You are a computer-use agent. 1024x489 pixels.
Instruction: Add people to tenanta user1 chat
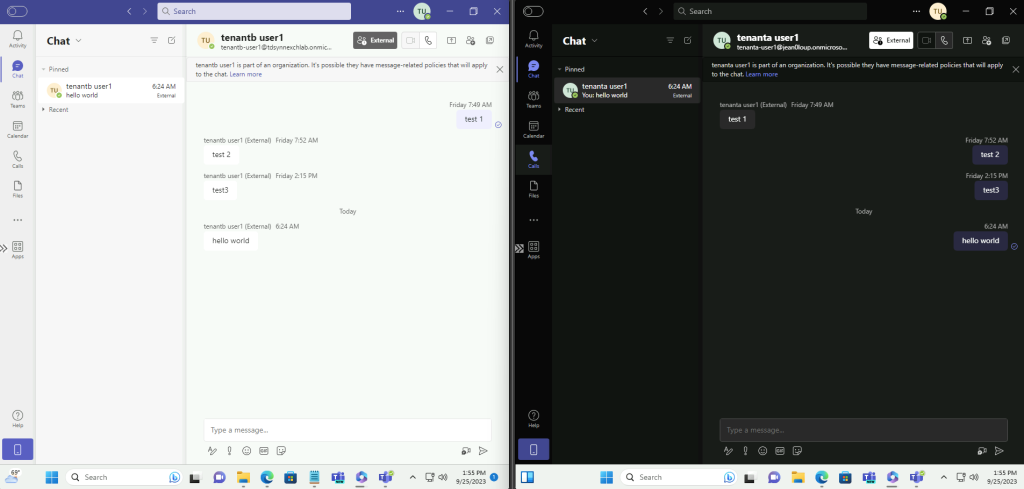[x=986, y=40]
